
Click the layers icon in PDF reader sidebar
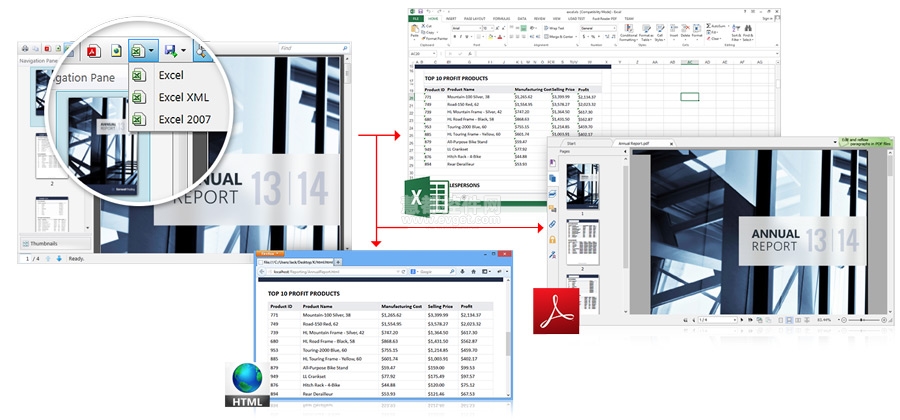[552, 193]
